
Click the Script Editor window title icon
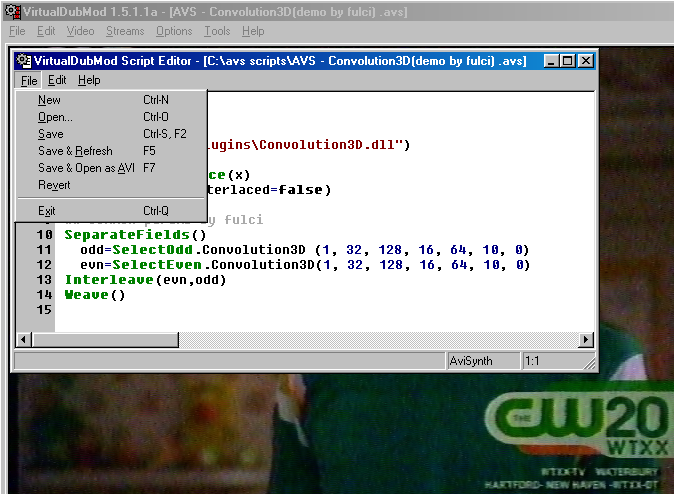(x=24, y=61)
